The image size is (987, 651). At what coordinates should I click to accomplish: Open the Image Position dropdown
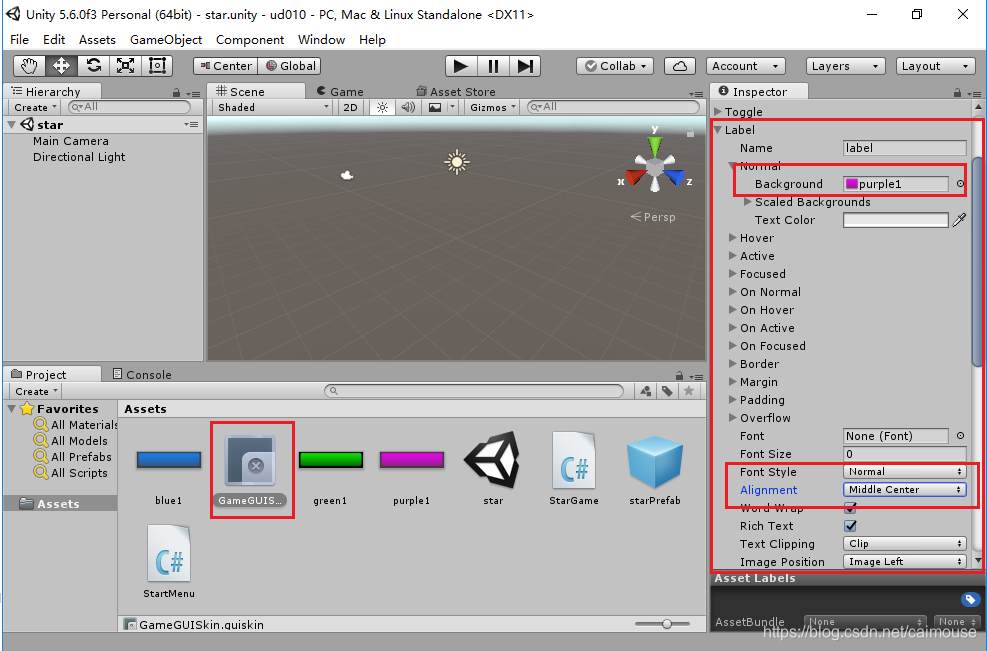click(x=905, y=562)
